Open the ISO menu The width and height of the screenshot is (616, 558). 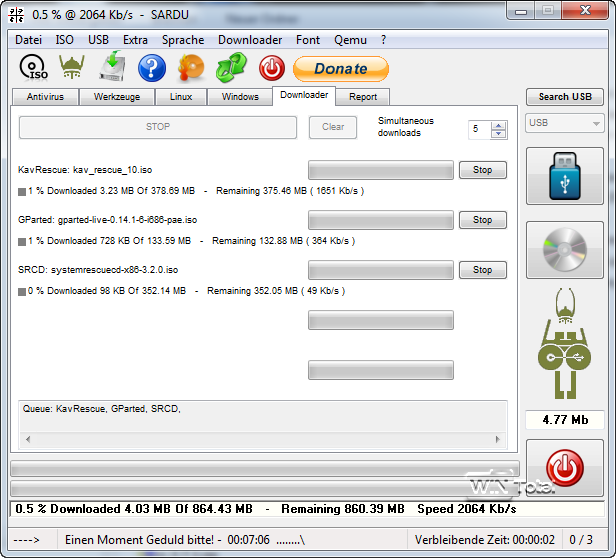click(64, 40)
